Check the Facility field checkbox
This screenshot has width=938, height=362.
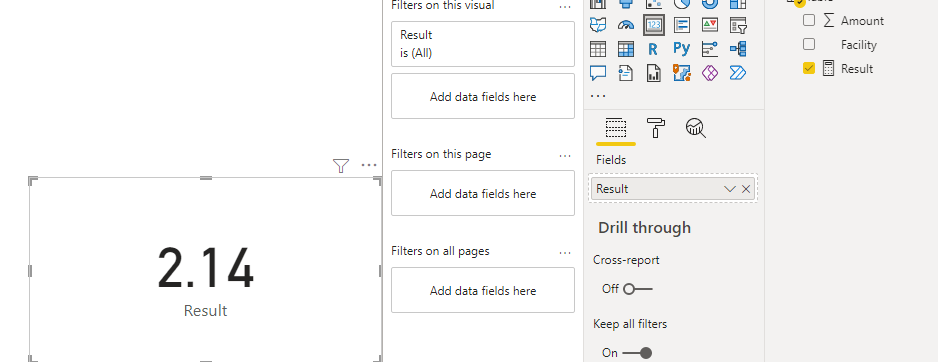click(x=809, y=44)
